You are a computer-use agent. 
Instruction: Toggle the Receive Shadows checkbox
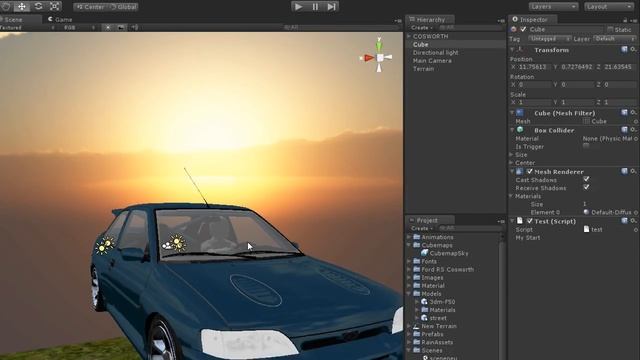coord(586,187)
